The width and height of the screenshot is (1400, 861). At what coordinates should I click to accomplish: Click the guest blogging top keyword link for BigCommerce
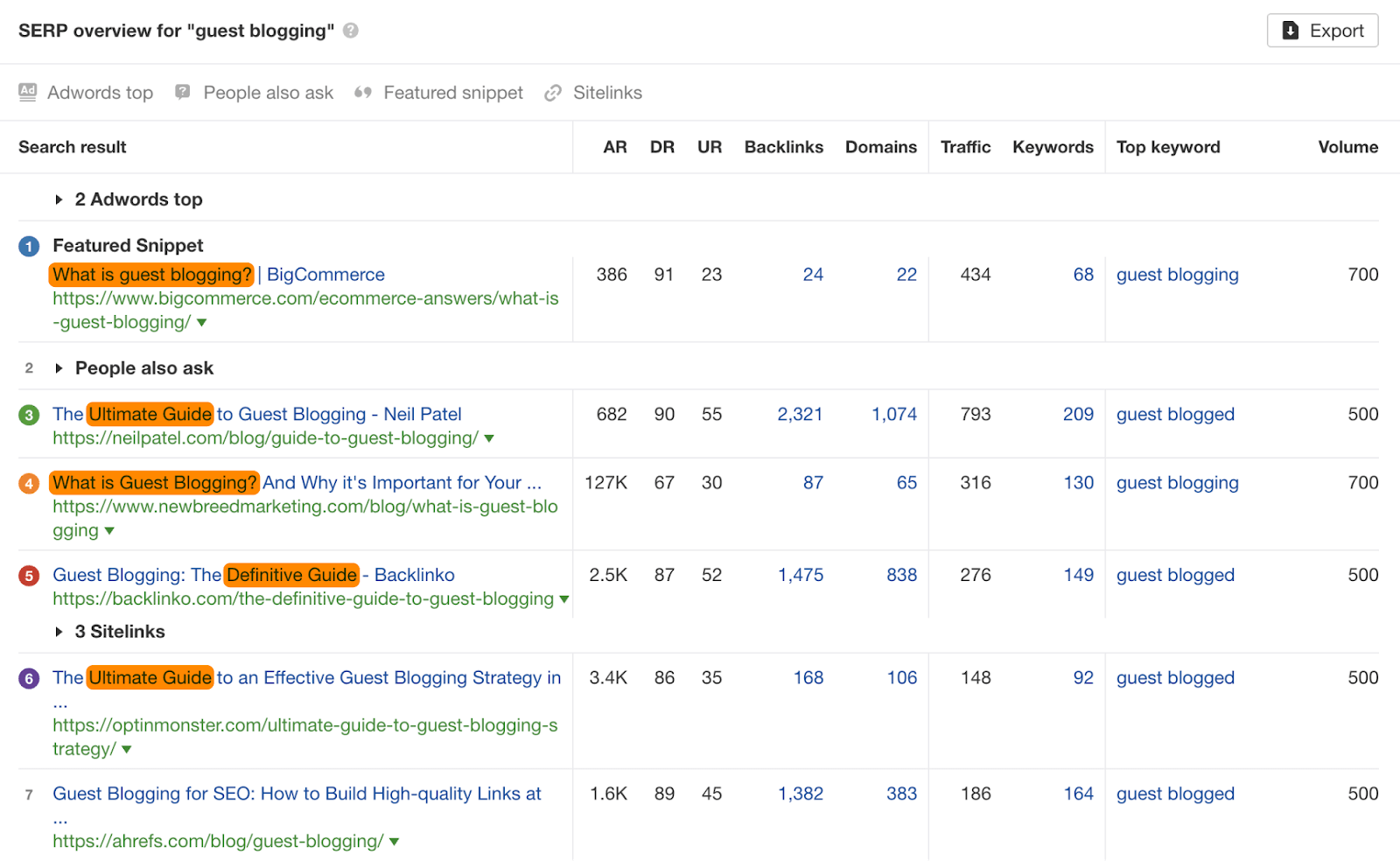1177,274
